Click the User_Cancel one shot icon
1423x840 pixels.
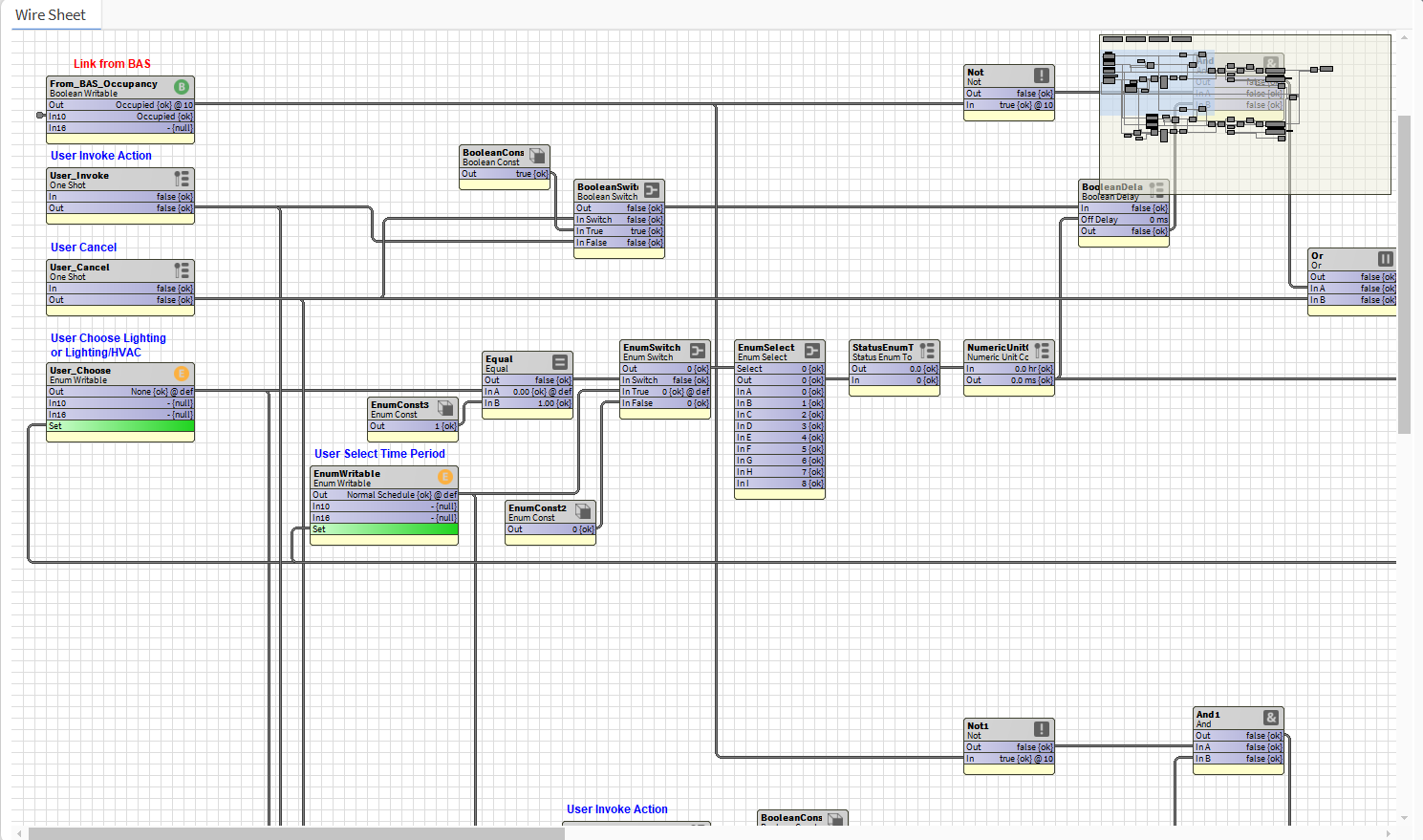[182, 270]
